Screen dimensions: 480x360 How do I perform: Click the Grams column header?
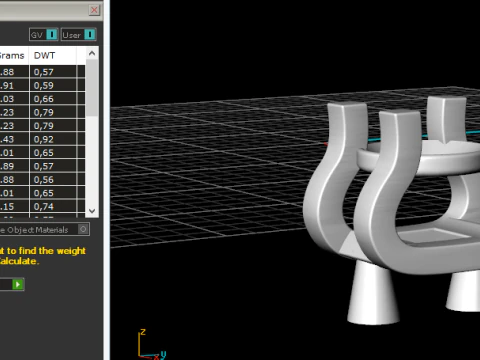pos(14,55)
